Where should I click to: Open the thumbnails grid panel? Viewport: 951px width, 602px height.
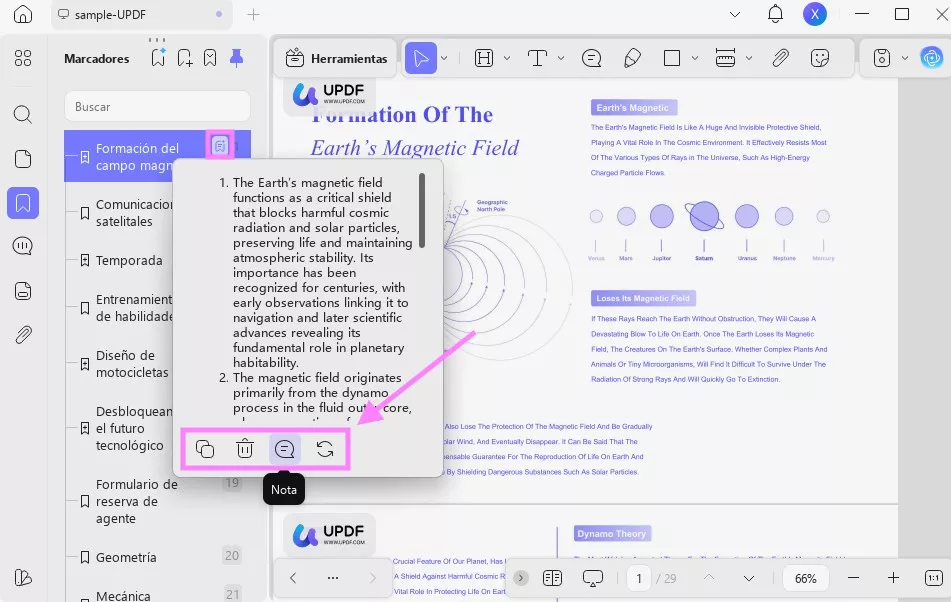23,58
